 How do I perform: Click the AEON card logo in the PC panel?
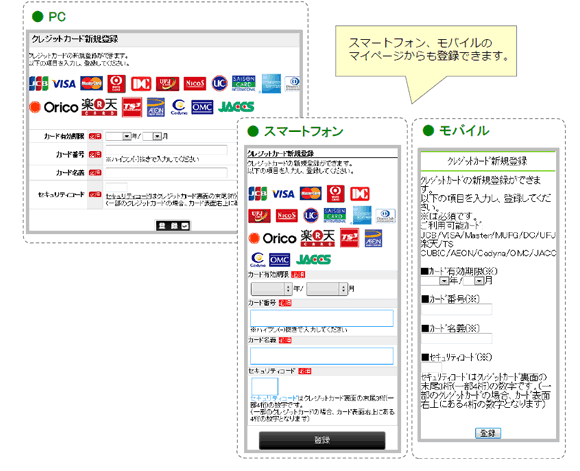(x=156, y=107)
